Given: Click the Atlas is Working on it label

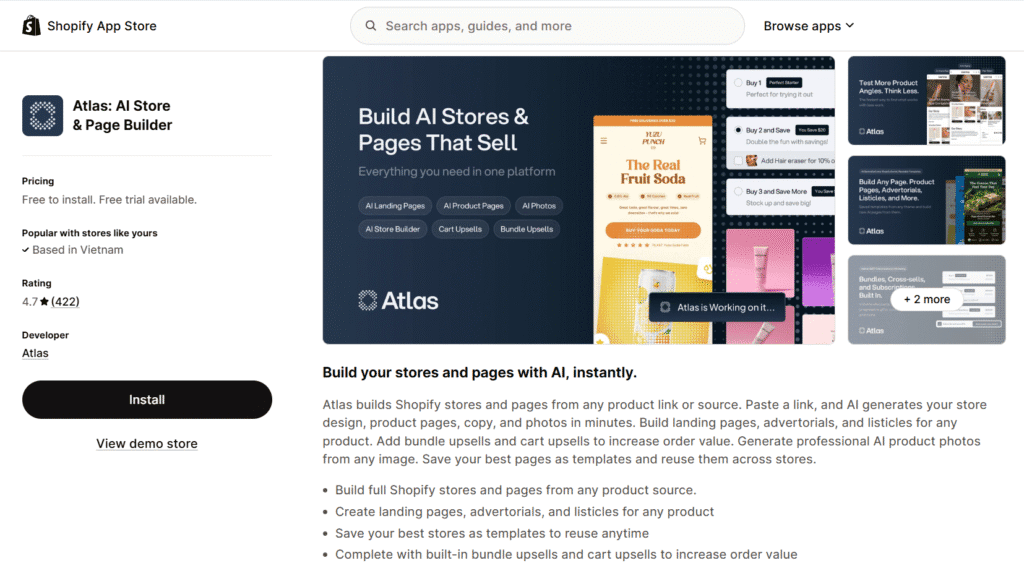Looking at the screenshot, I should tap(717, 307).
